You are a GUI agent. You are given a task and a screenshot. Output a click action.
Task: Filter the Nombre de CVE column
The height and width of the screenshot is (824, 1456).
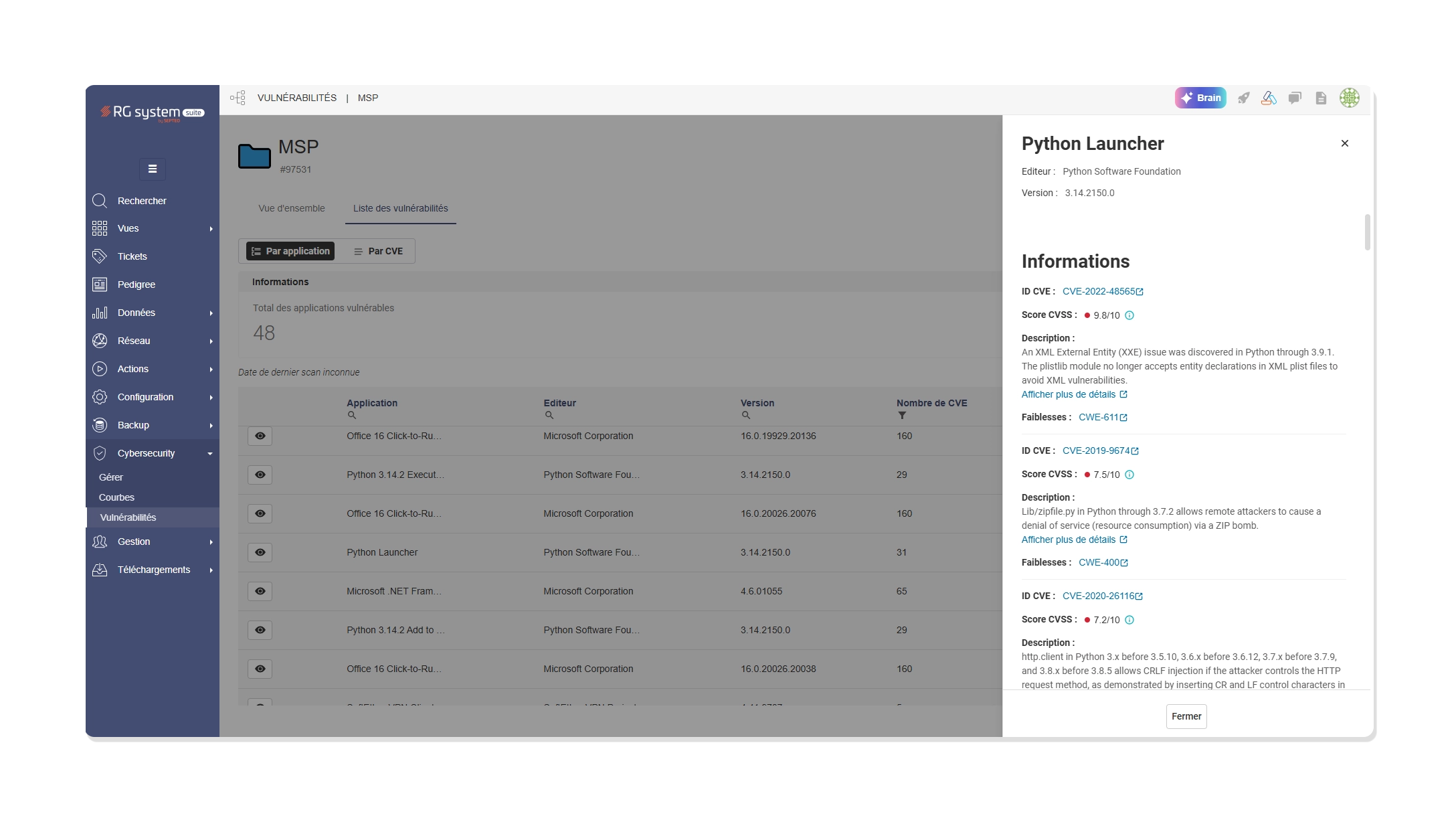point(902,416)
